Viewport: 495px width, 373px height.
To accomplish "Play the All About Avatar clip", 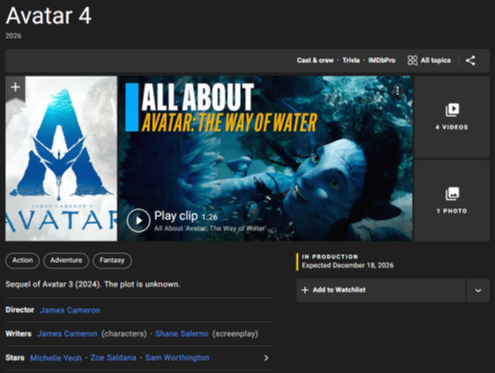I will (138, 220).
